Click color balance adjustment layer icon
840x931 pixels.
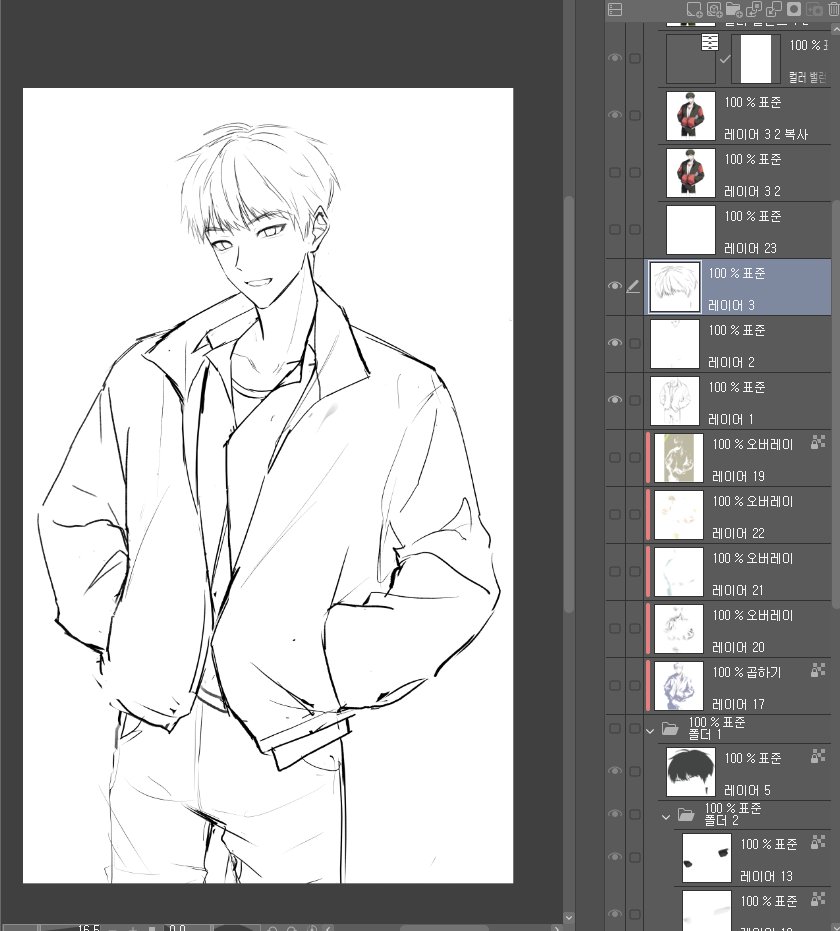point(710,42)
